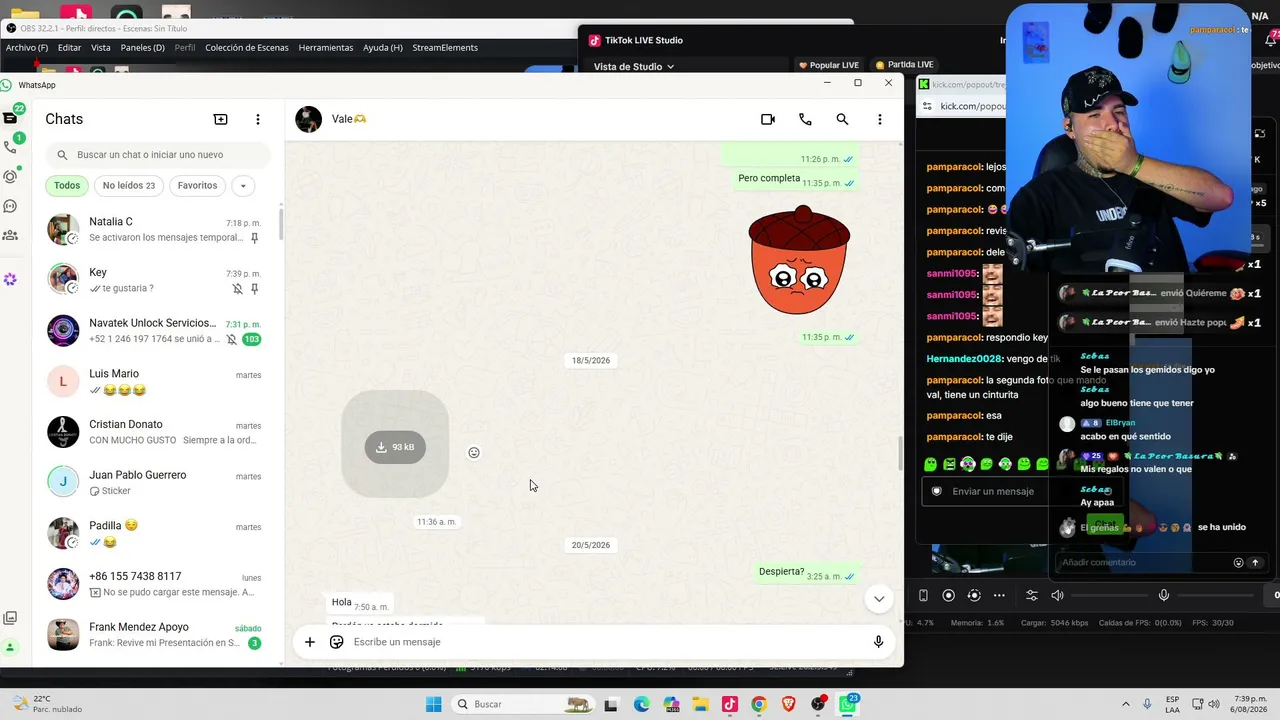Open the Cristian Donato chat
This screenshot has width=1280, height=720.
click(x=157, y=432)
